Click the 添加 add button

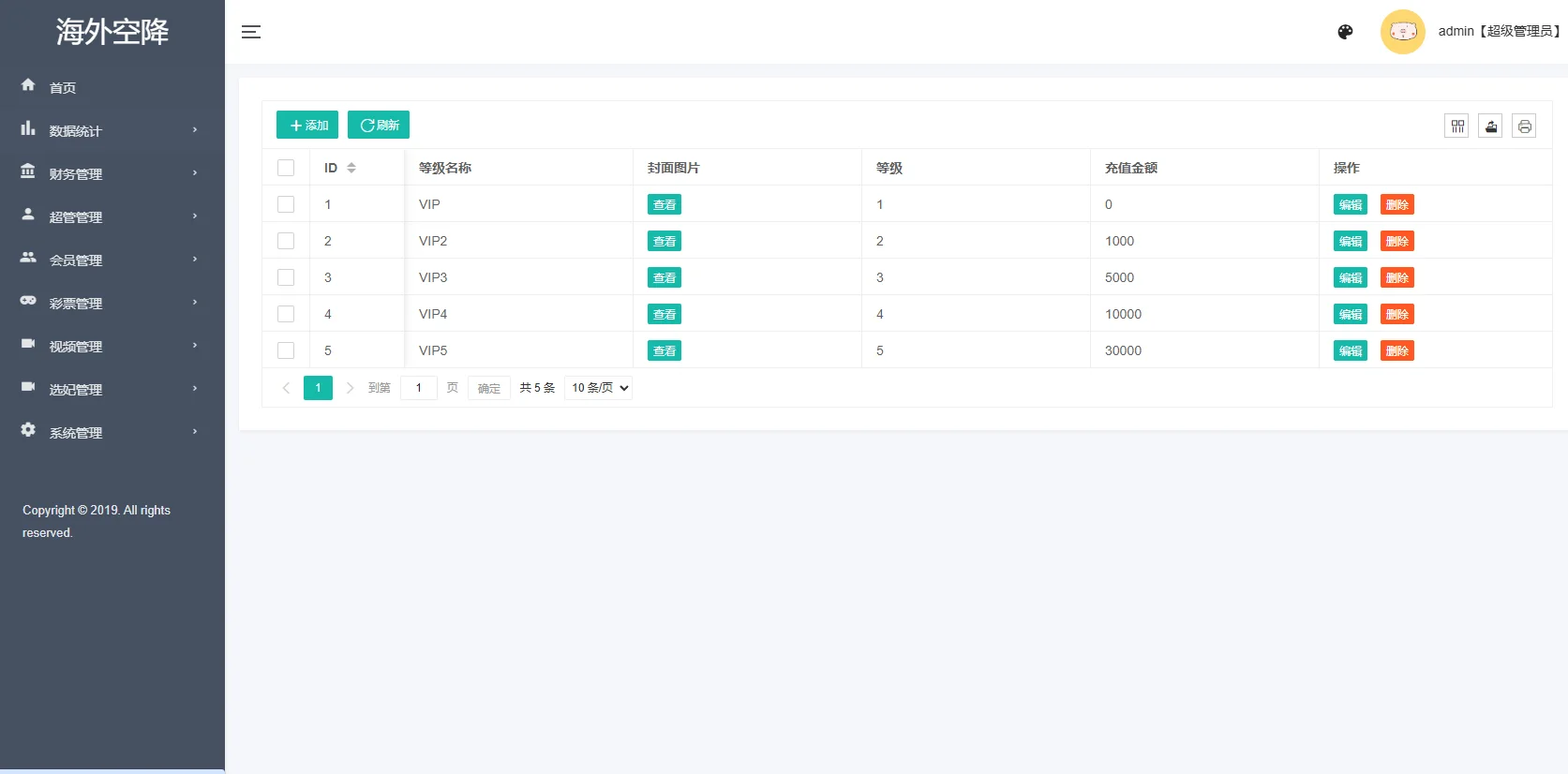307,125
